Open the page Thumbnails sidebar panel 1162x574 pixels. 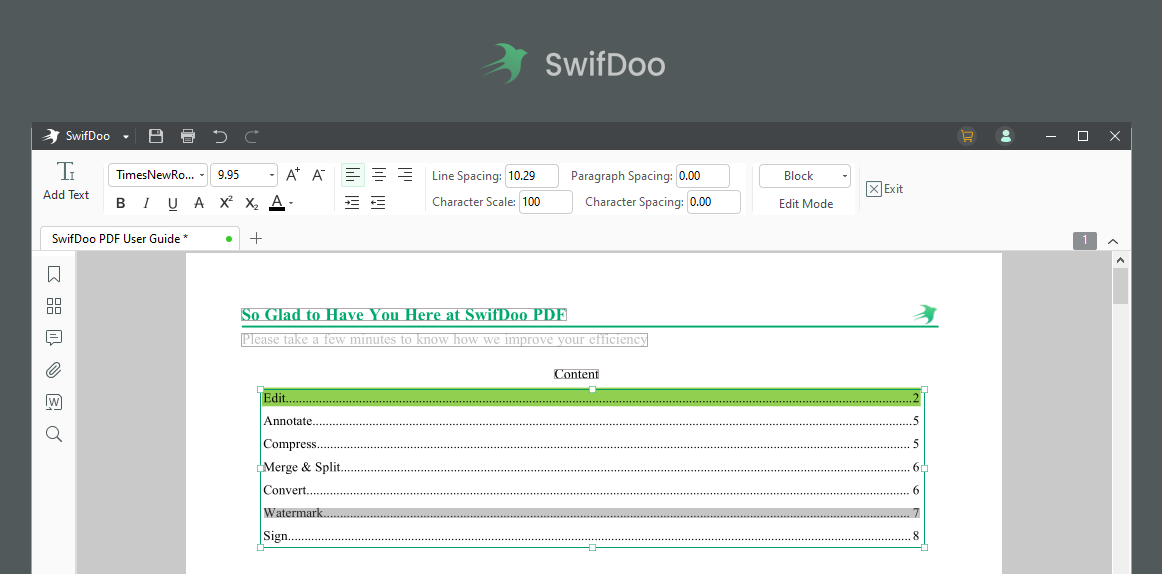tap(53, 307)
